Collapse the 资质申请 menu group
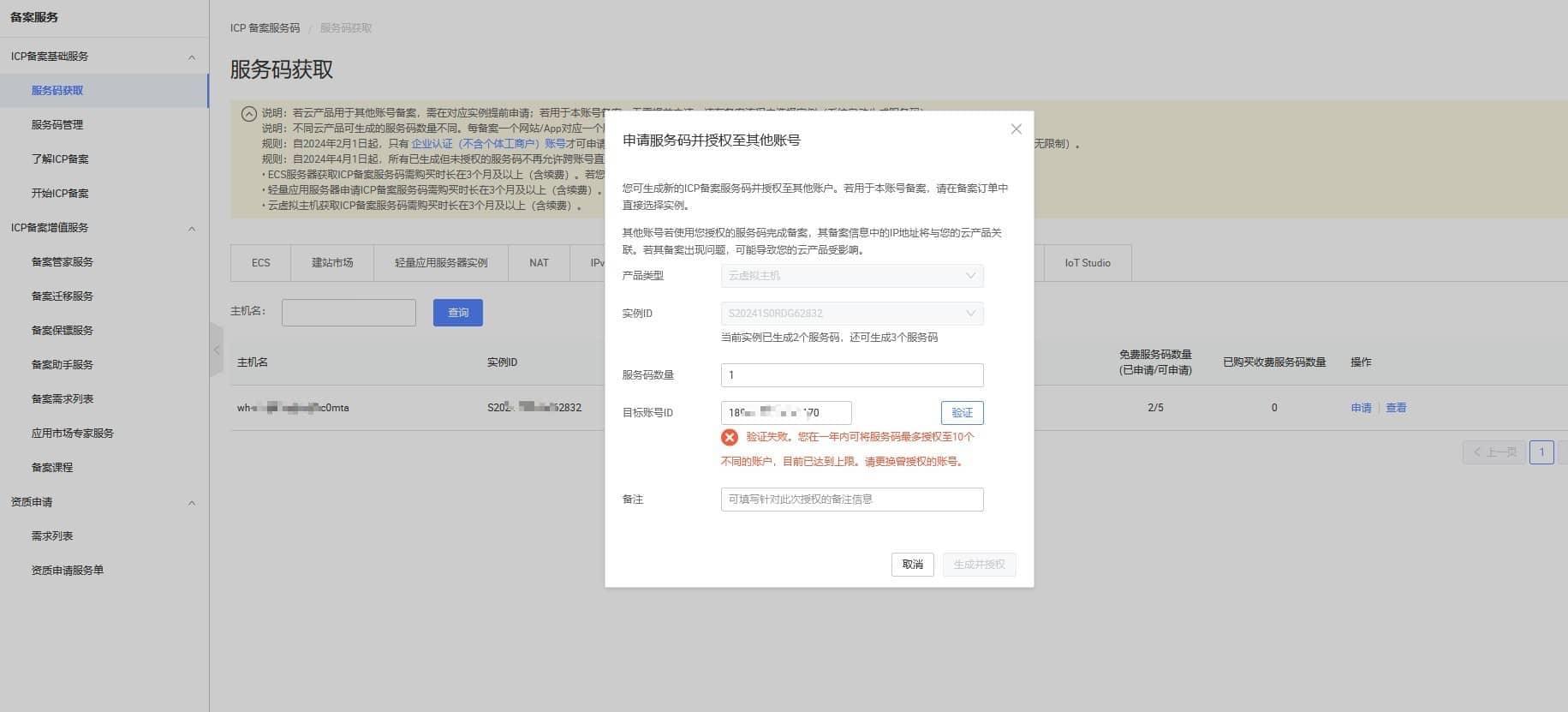The width and height of the screenshot is (1568, 712). [191, 503]
